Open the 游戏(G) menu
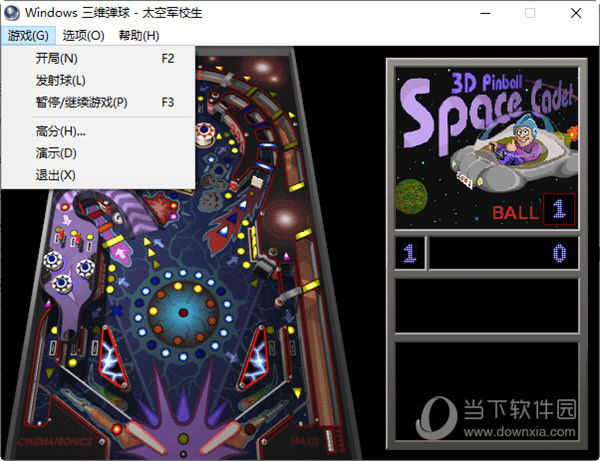Image resolution: width=600 pixels, height=461 pixels. (28, 36)
